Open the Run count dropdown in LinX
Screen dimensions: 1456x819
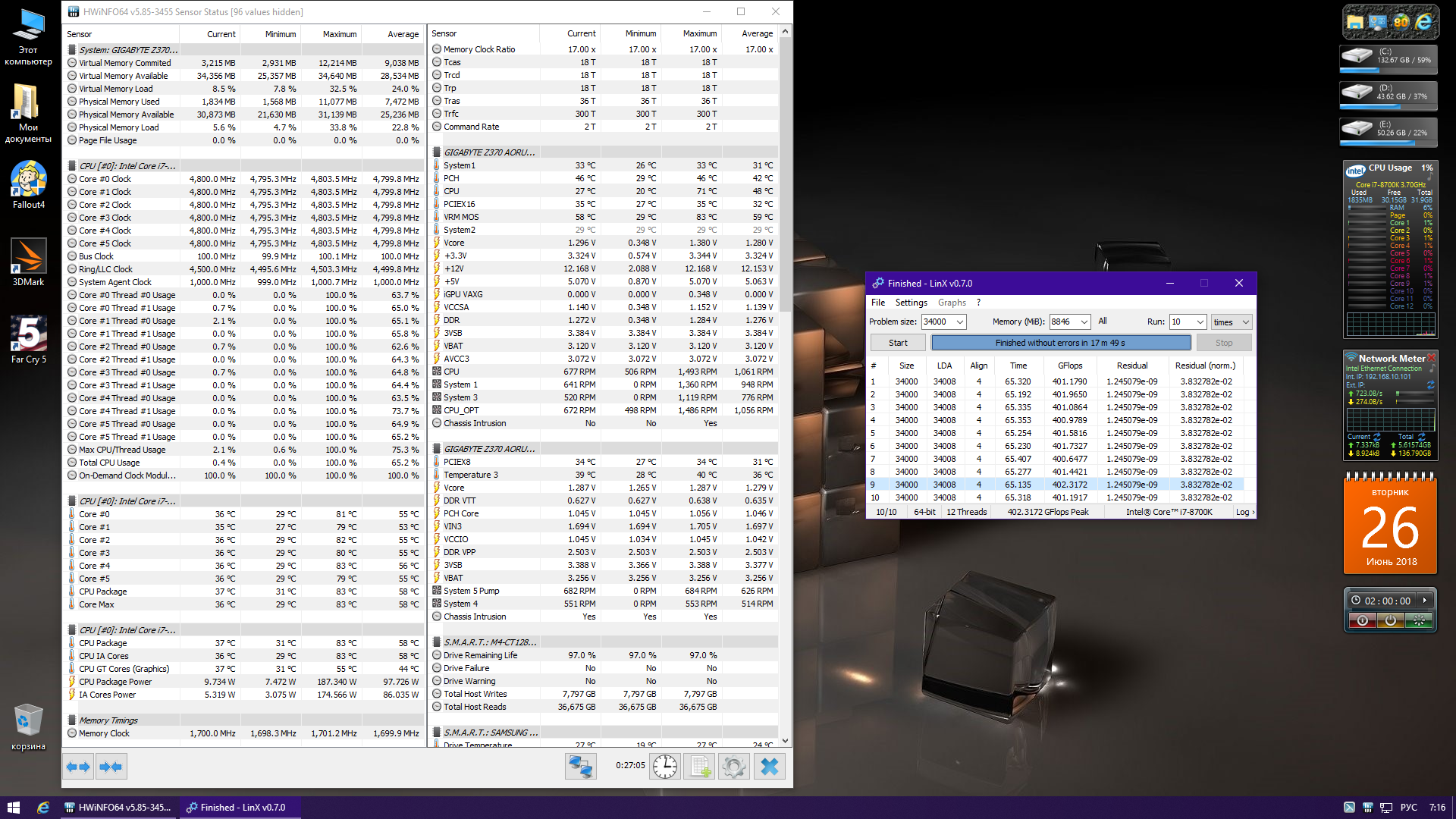click(x=1200, y=322)
